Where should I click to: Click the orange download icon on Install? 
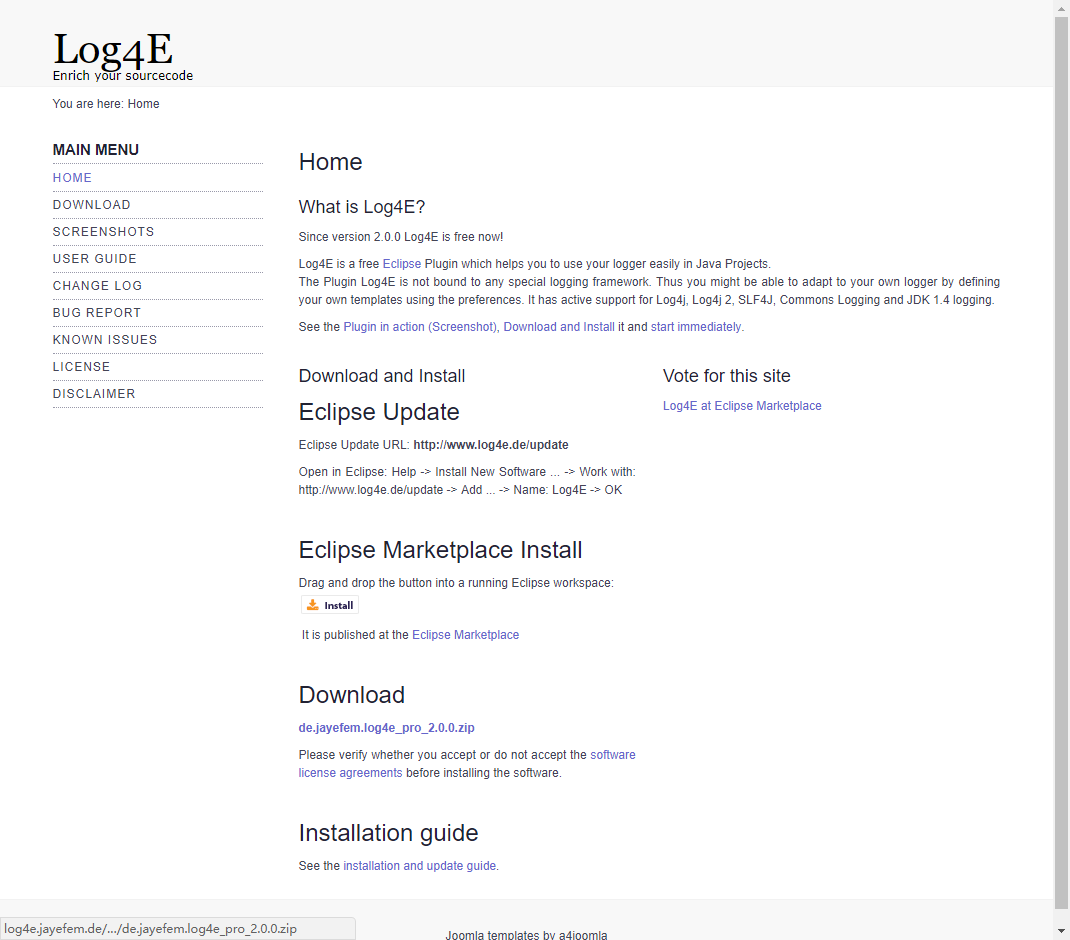tap(313, 605)
